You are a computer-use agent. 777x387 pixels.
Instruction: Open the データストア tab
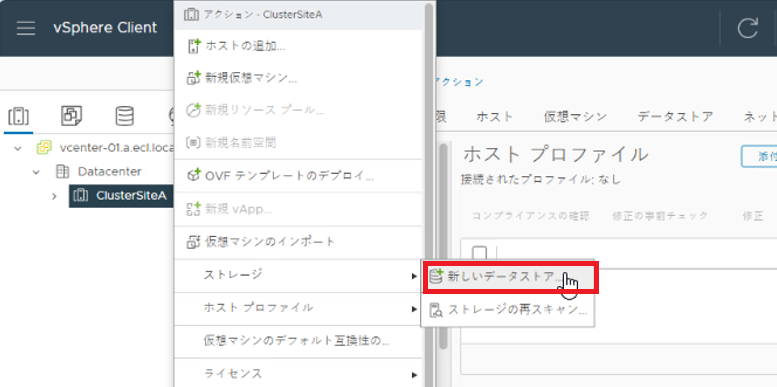coord(675,117)
